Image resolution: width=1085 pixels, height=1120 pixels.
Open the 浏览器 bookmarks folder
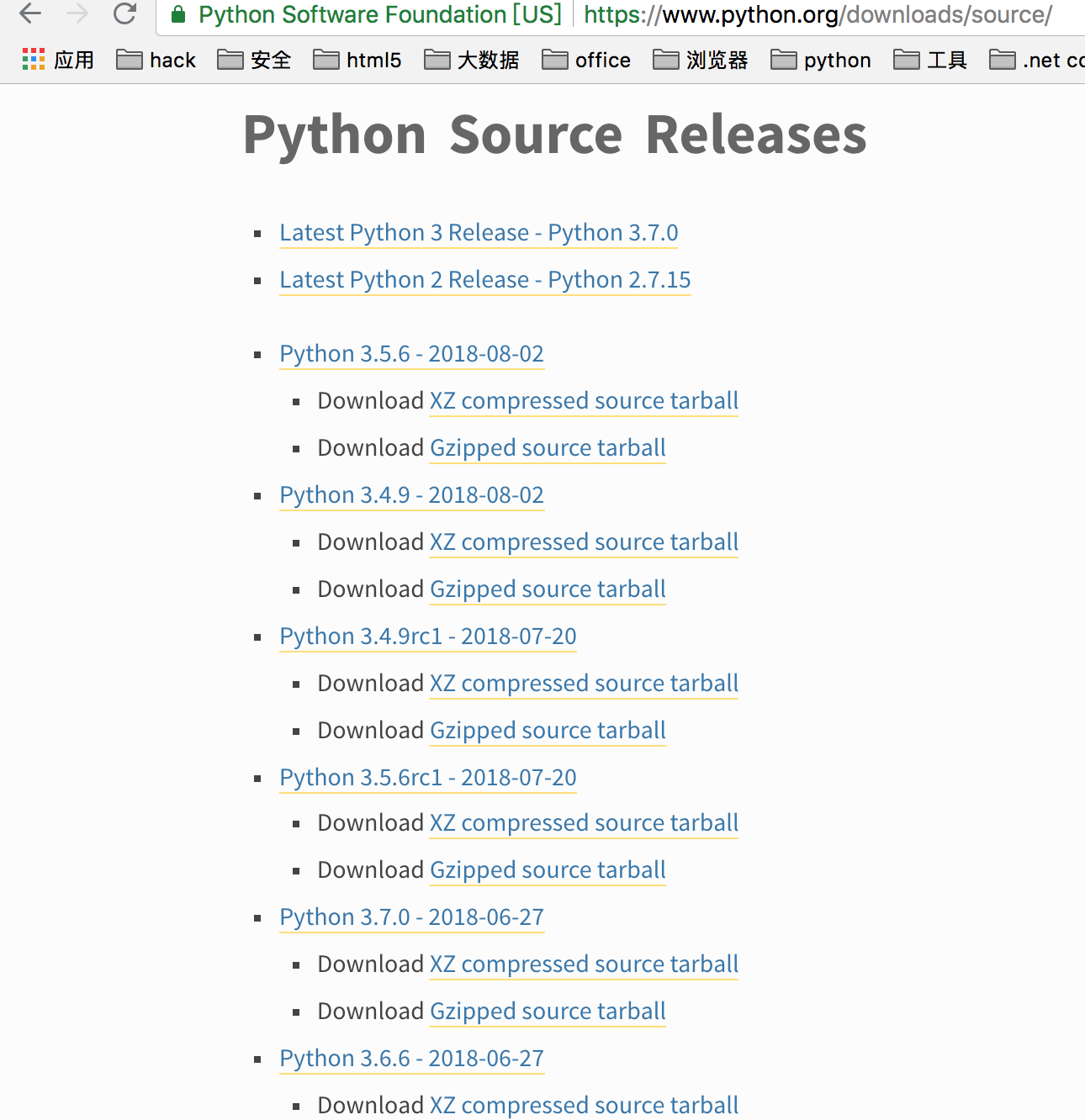click(x=701, y=60)
